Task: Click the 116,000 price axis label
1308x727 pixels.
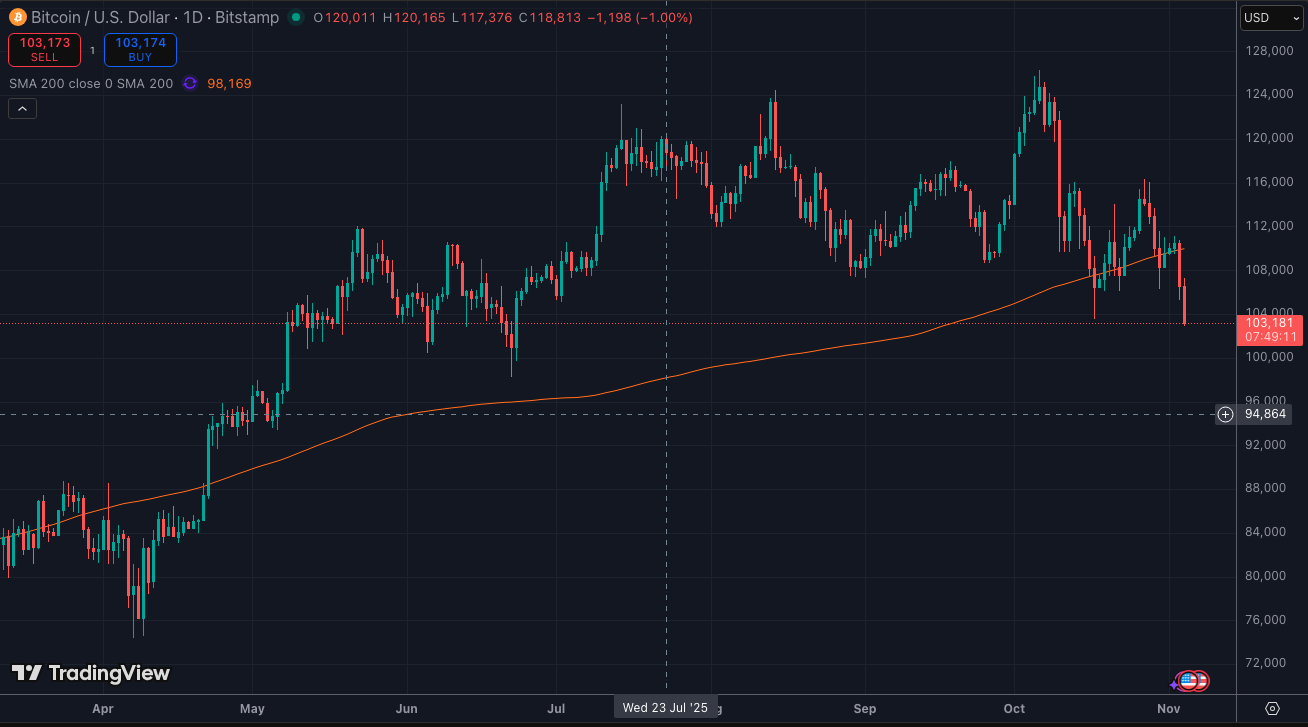Action: click(x=1268, y=182)
